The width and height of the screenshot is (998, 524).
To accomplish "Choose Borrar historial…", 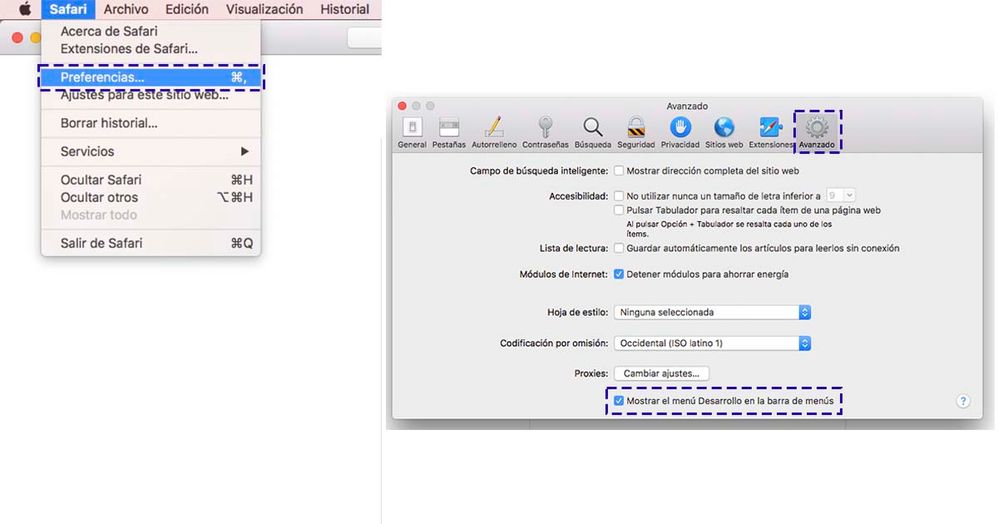I will click(151, 124).
